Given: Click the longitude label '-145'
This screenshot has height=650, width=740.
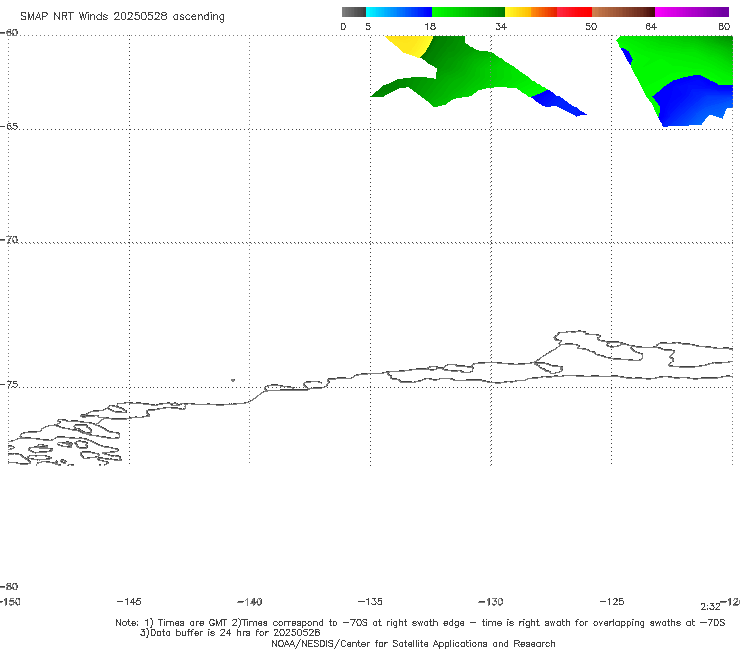Looking at the screenshot, I should click(x=129, y=602).
